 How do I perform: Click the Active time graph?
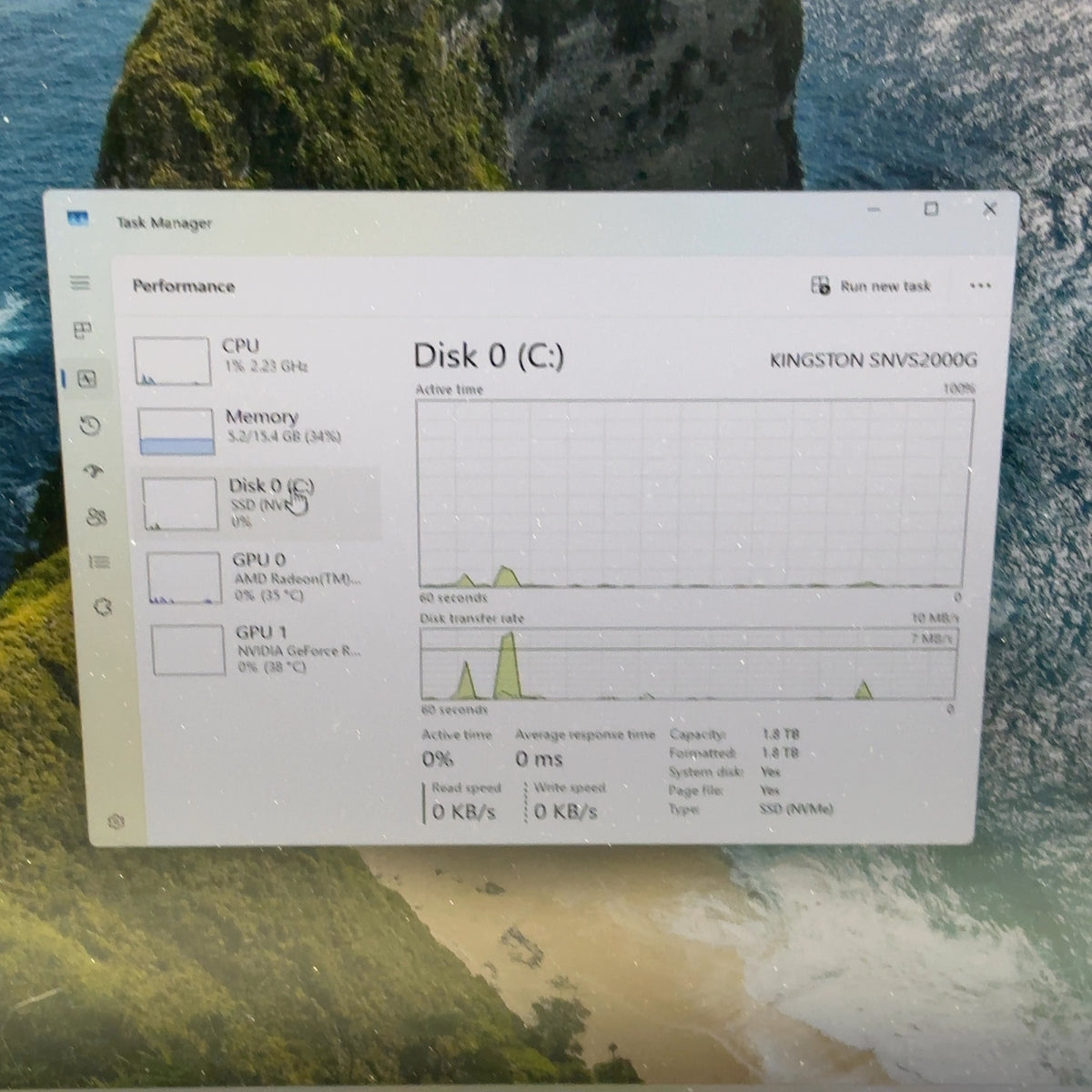click(x=695, y=492)
